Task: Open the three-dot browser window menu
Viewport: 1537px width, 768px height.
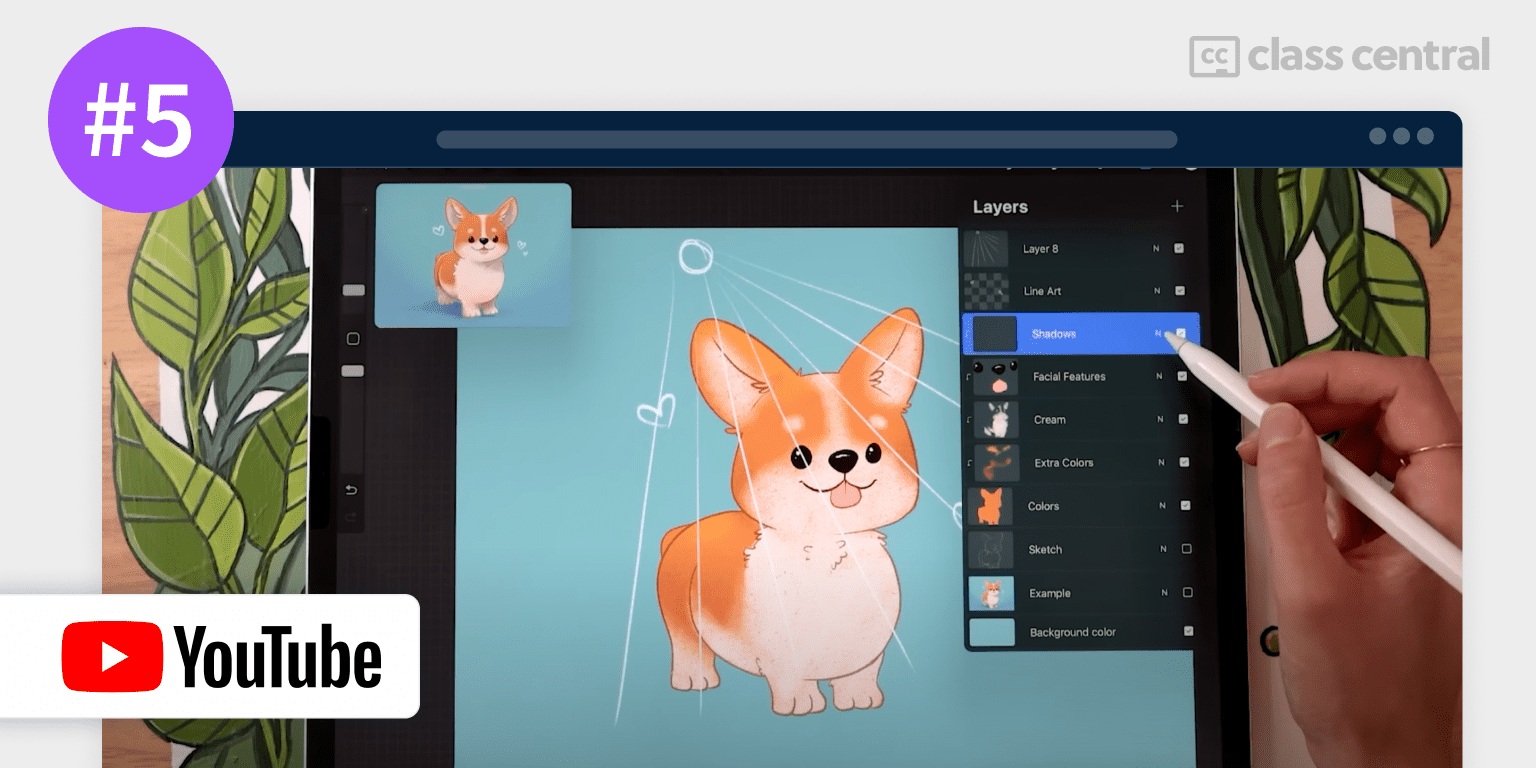Action: coord(1400,137)
